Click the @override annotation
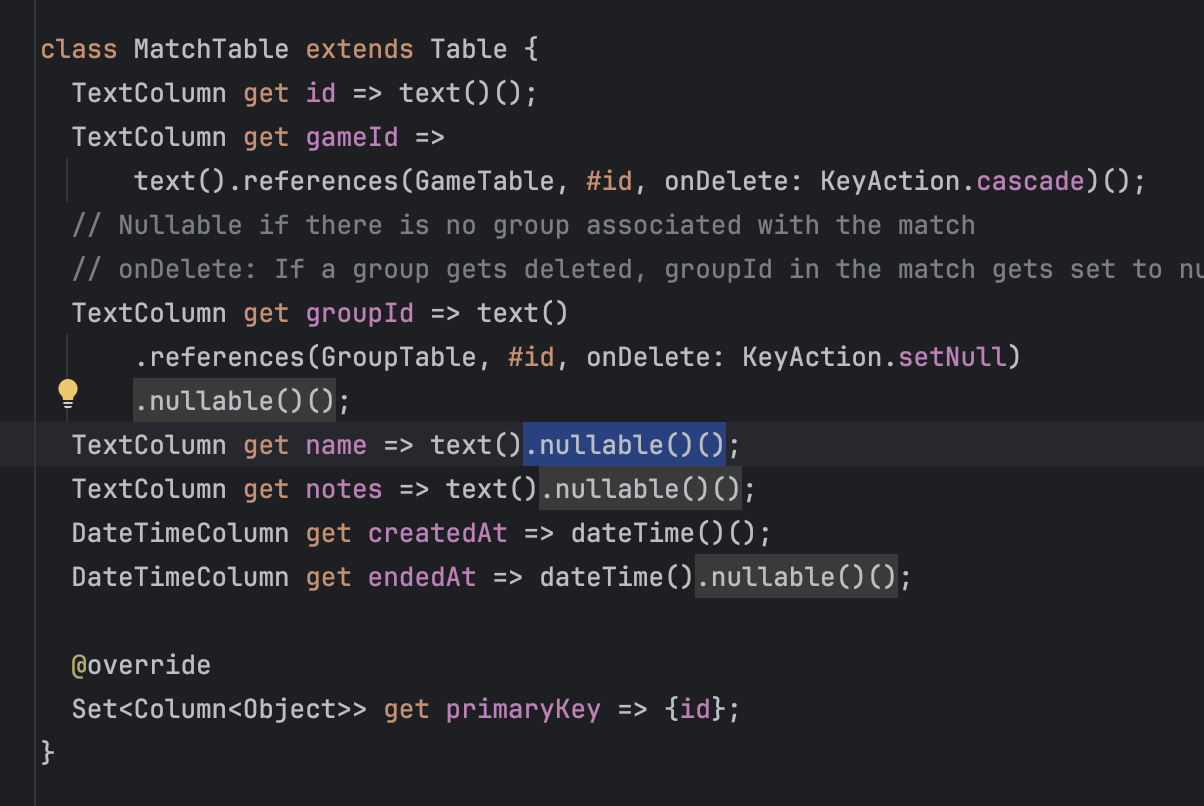Image resolution: width=1204 pixels, height=806 pixels. (141, 665)
